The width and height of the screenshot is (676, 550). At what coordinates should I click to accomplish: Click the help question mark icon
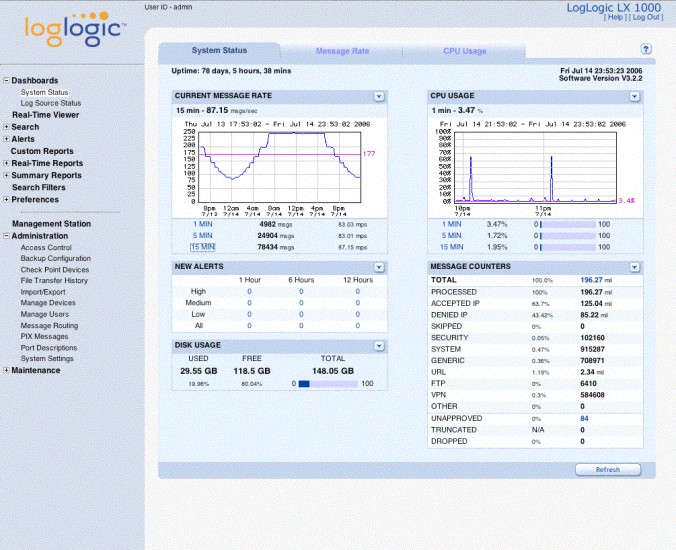[x=646, y=48]
